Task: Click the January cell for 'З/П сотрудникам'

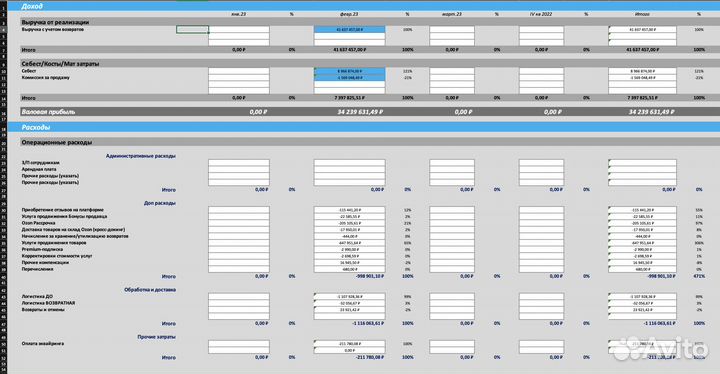Action: (239, 163)
